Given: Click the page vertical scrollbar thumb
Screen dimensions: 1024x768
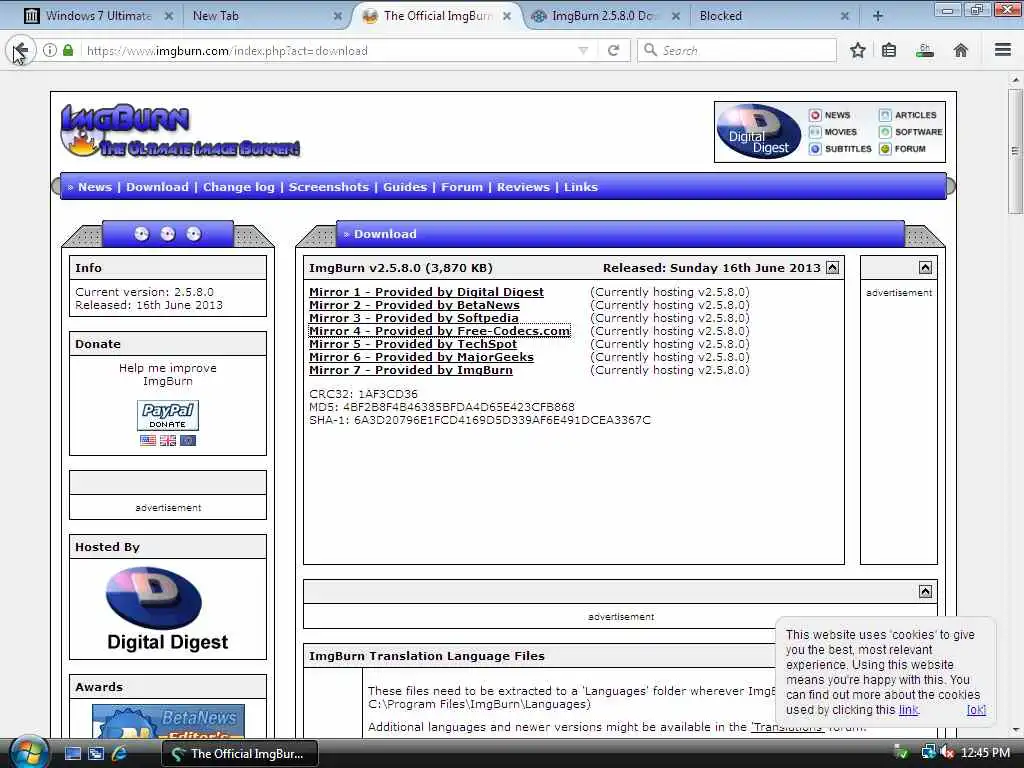Looking at the screenshot, I should point(1015,151).
